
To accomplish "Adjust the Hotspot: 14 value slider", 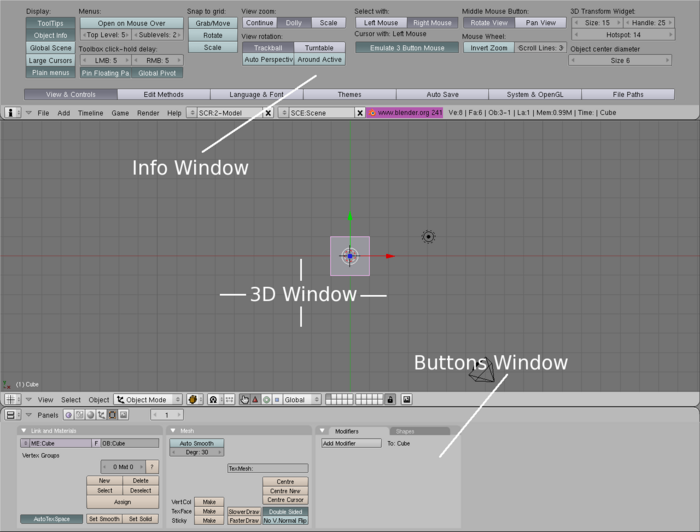I will pyautogui.click(x=623, y=34).
